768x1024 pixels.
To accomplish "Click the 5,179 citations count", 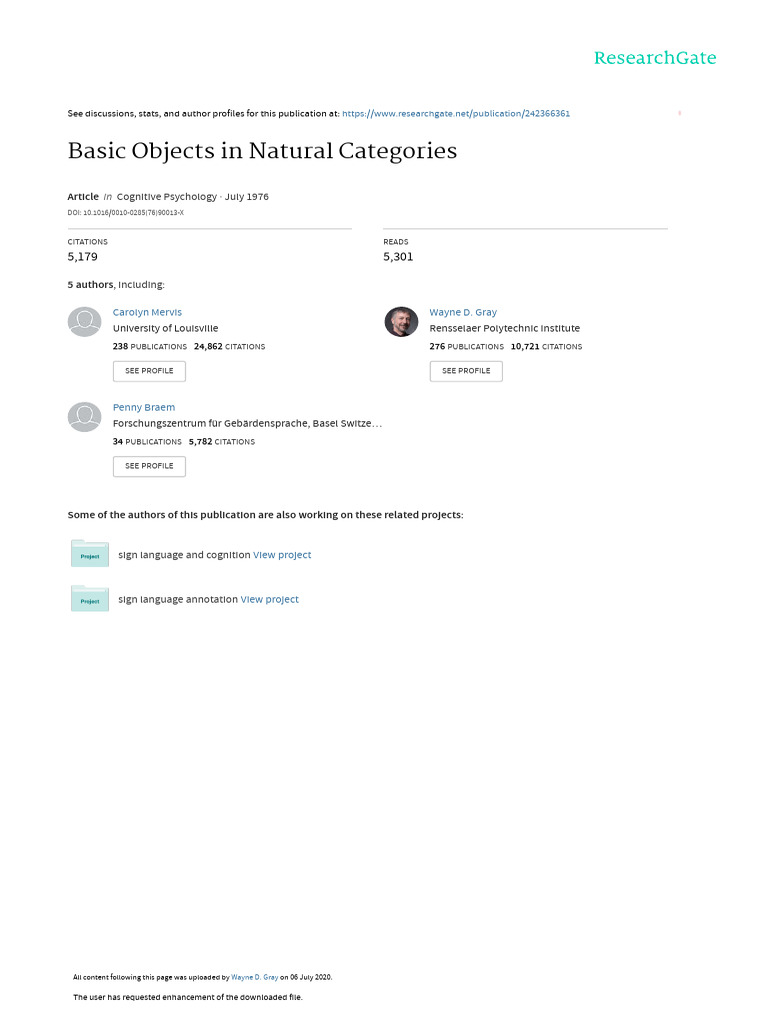I will 82,257.
